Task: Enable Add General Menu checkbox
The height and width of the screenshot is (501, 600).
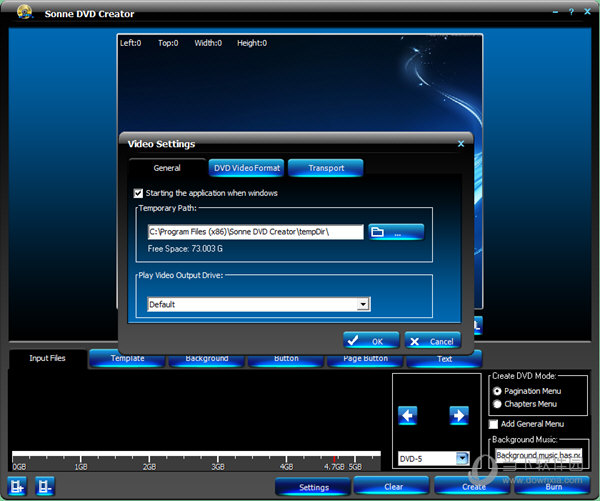Action: coord(494,424)
